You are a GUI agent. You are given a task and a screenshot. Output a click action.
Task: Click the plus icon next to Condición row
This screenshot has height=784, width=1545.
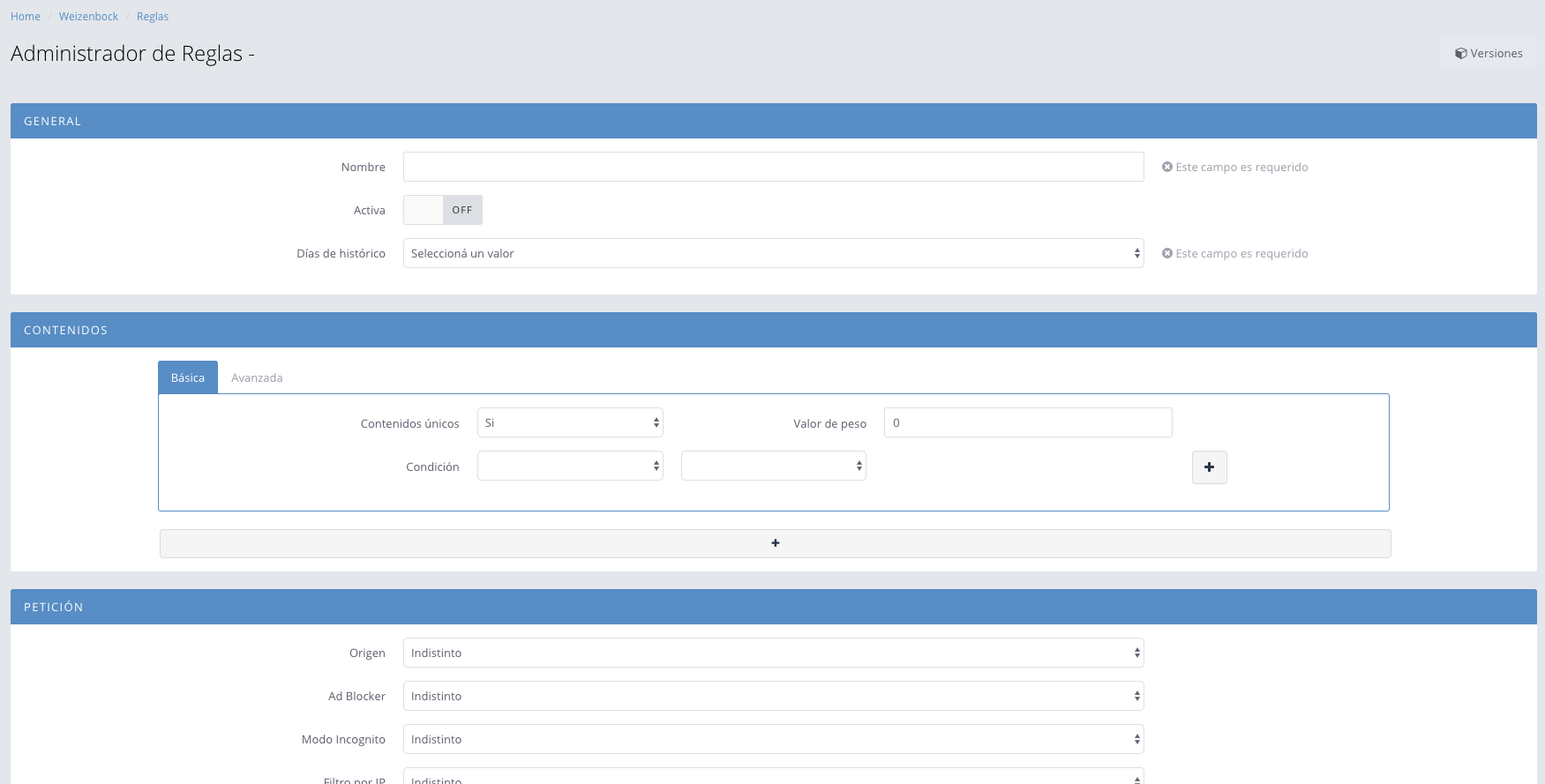(1209, 467)
